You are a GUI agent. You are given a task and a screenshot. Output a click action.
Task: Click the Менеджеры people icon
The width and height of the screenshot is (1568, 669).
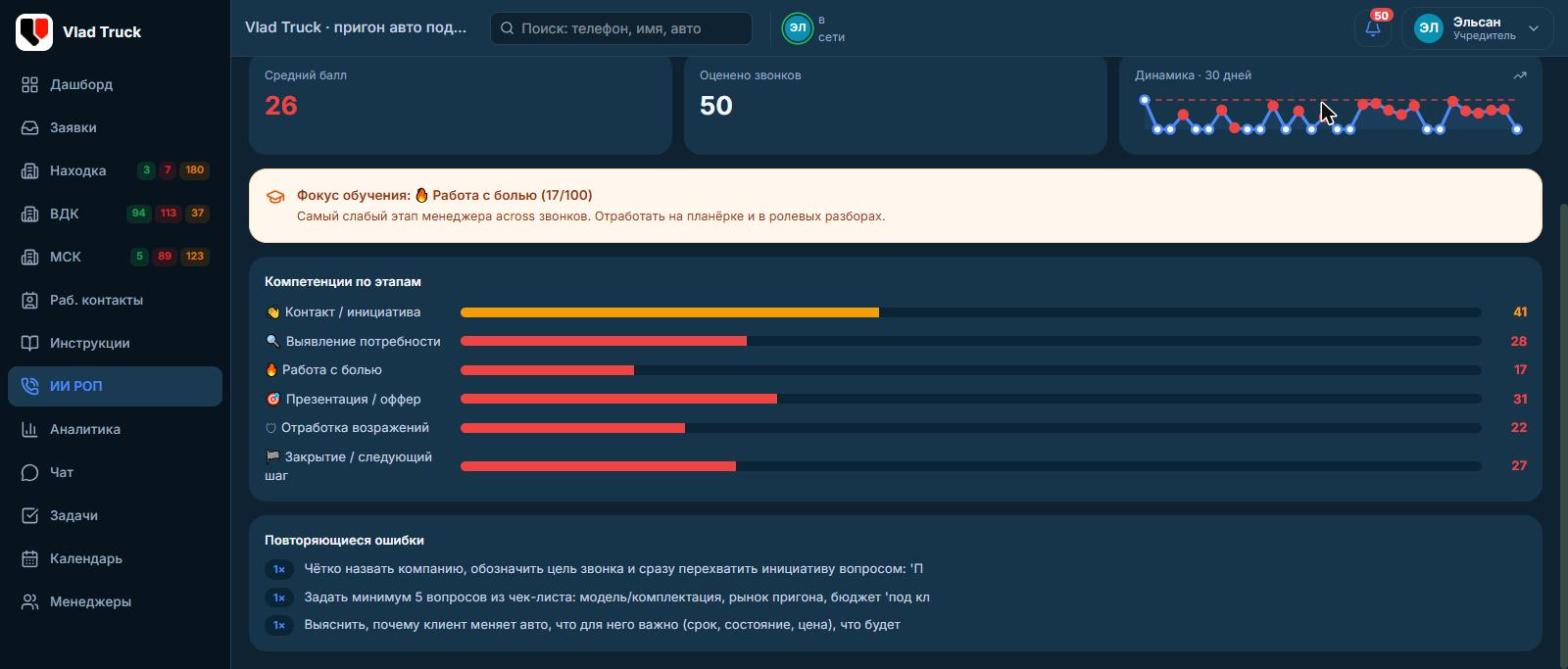coord(30,602)
